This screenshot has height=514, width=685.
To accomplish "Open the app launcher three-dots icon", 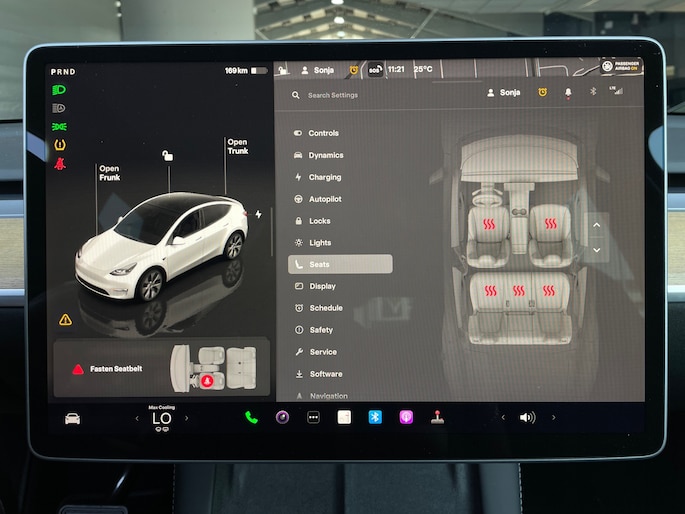I will click(313, 417).
